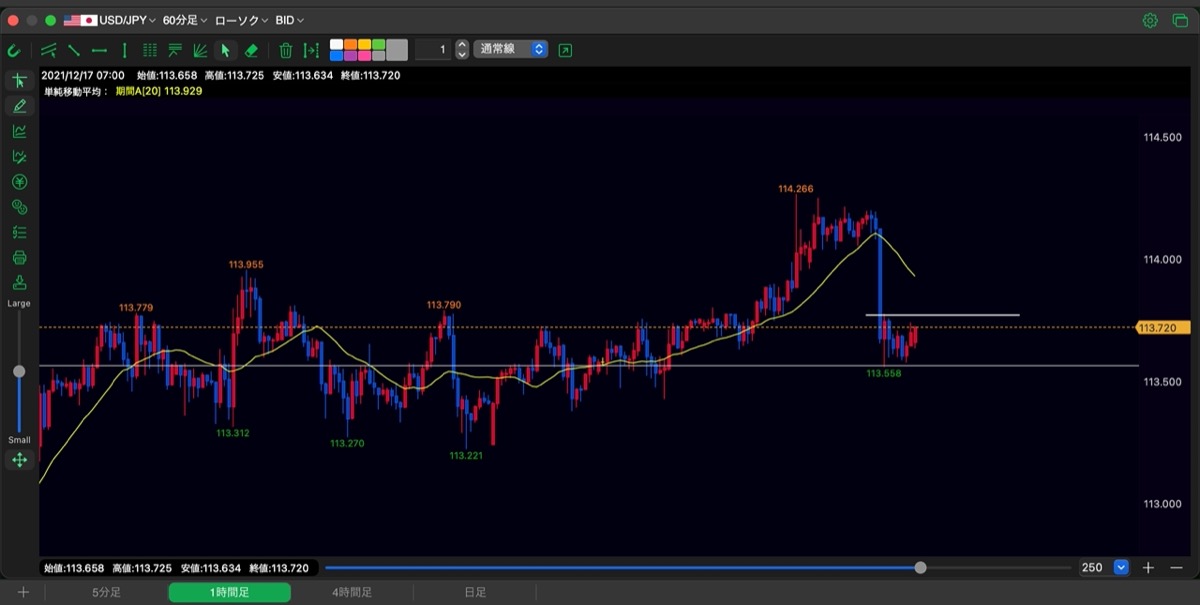The height and width of the screenshot is (605, 1200).
Task: Open the USD/JPY currency pair dropdown
Action: (x=111, y=20)
